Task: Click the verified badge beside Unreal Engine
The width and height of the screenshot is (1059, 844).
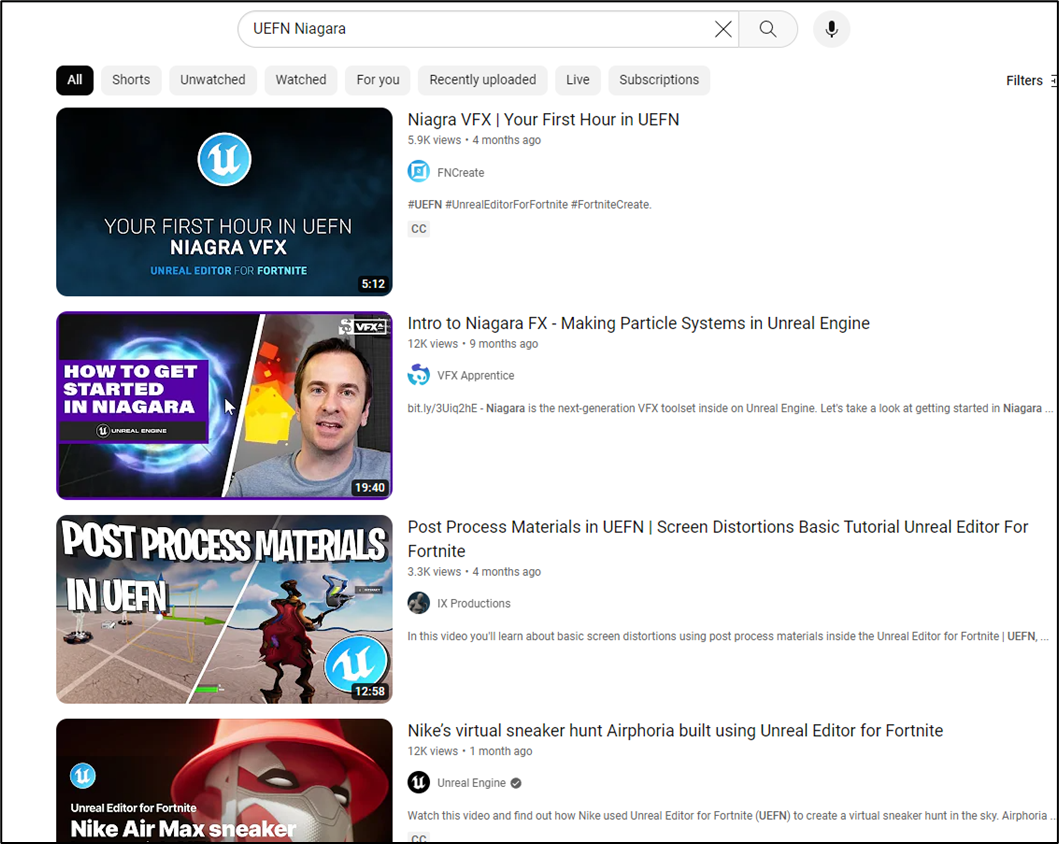Action: pos(516,783)
